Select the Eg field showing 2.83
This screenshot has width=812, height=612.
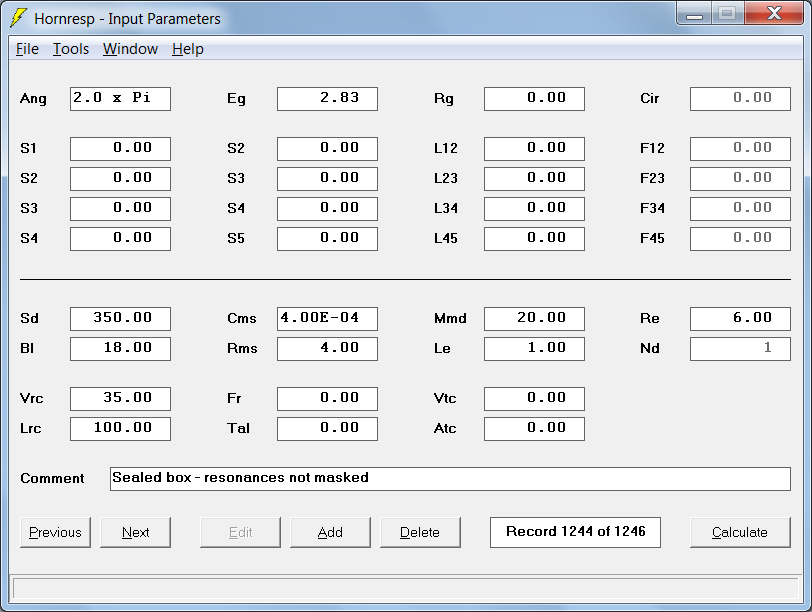327,99
